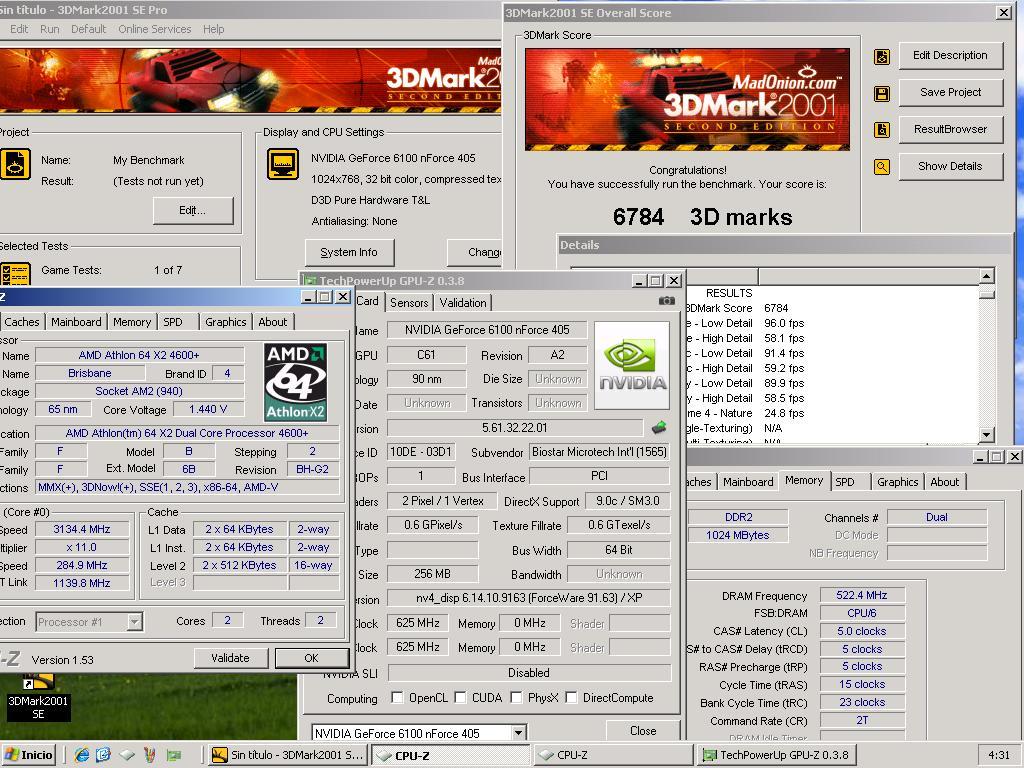
Task: Open the 3DMark2001 SE desktop shortcut
Action: [38, 697]
